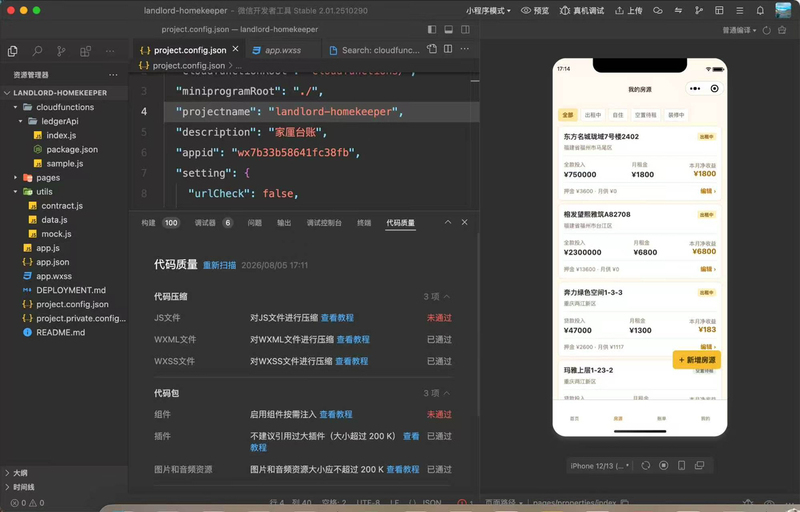Open changes file icon in editor tab bar
The width and height of the screenshot is (800, 512).
tap(432, 49)
